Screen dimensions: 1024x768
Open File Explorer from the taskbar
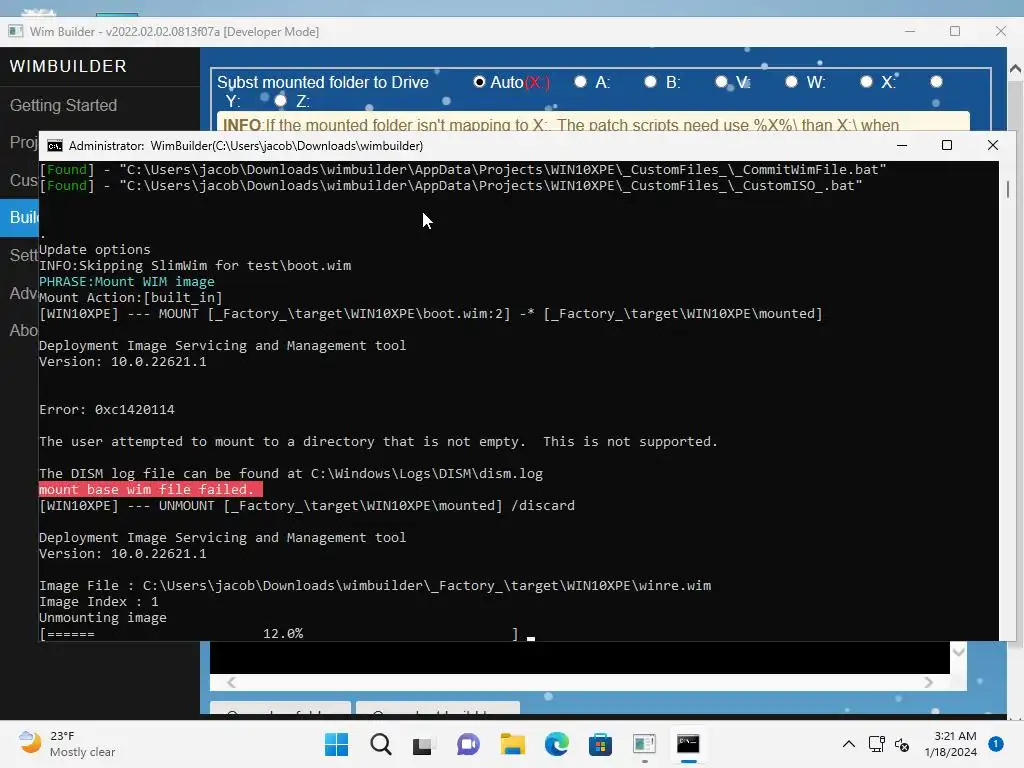(513, 744)
